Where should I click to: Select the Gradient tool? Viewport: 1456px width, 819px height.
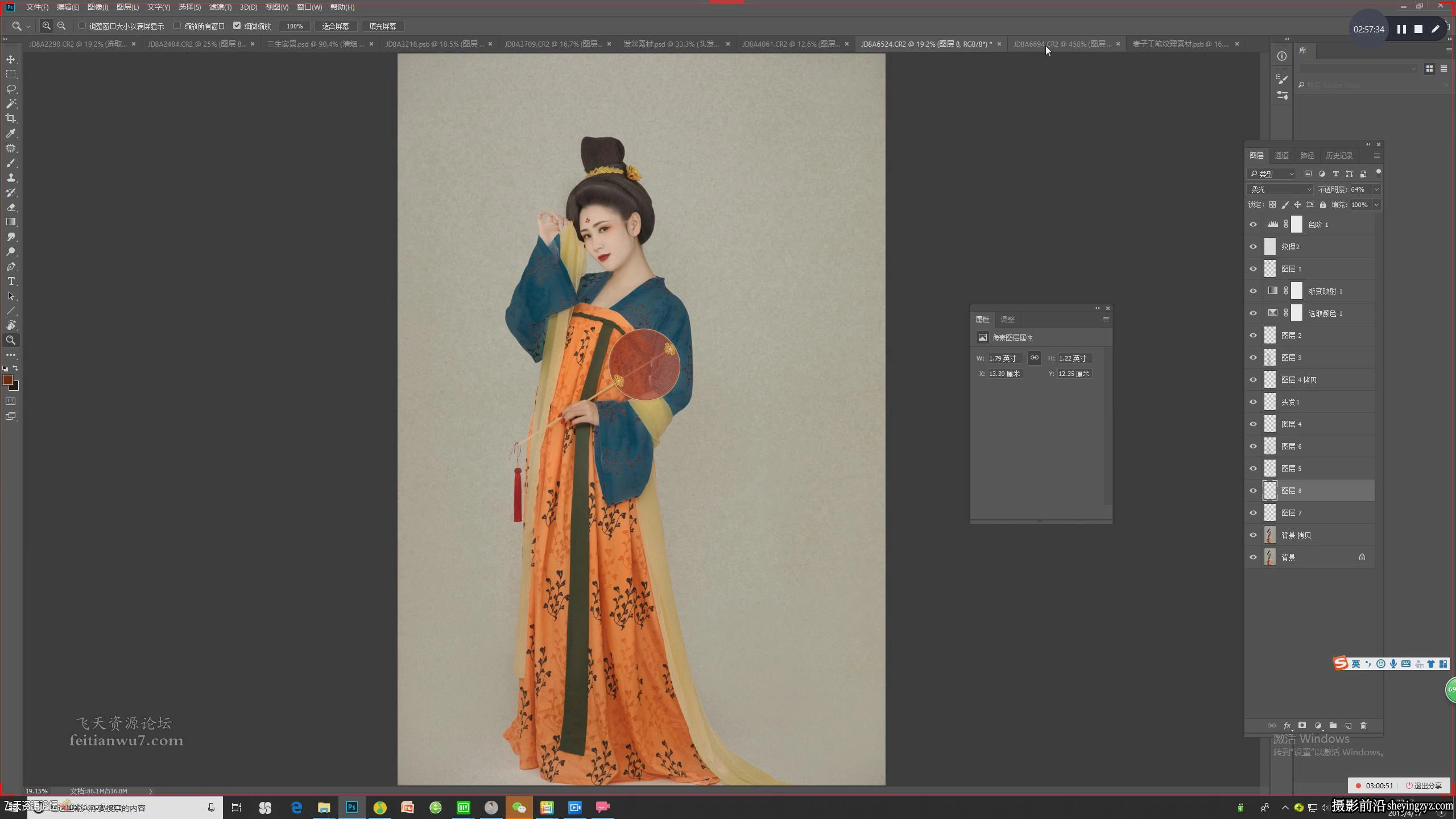(11, 222)
